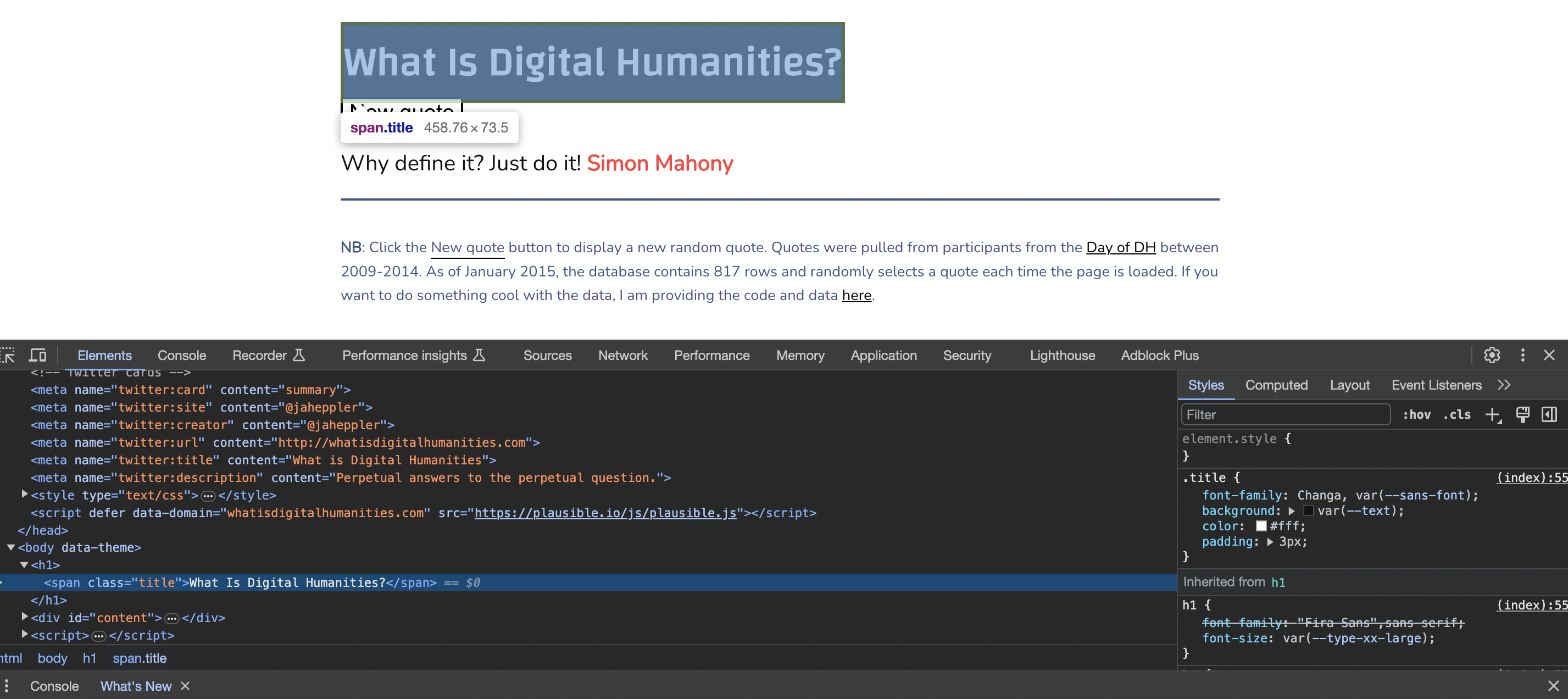This screenshot has height=699, width=1568.
Task: Click the 'What Is Digital Humanities?' page heading
Action: pos(592,62)
